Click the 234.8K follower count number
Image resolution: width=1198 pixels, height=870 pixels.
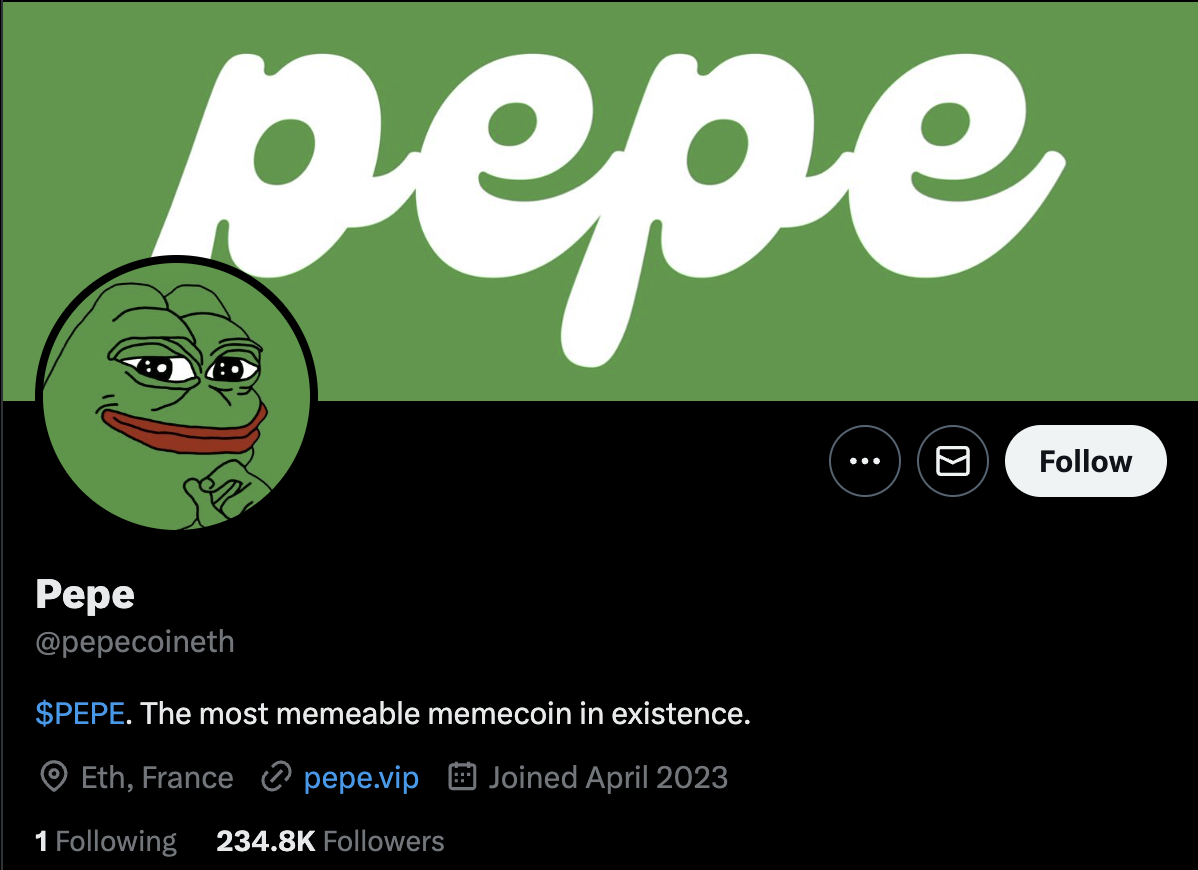[266, 842]
